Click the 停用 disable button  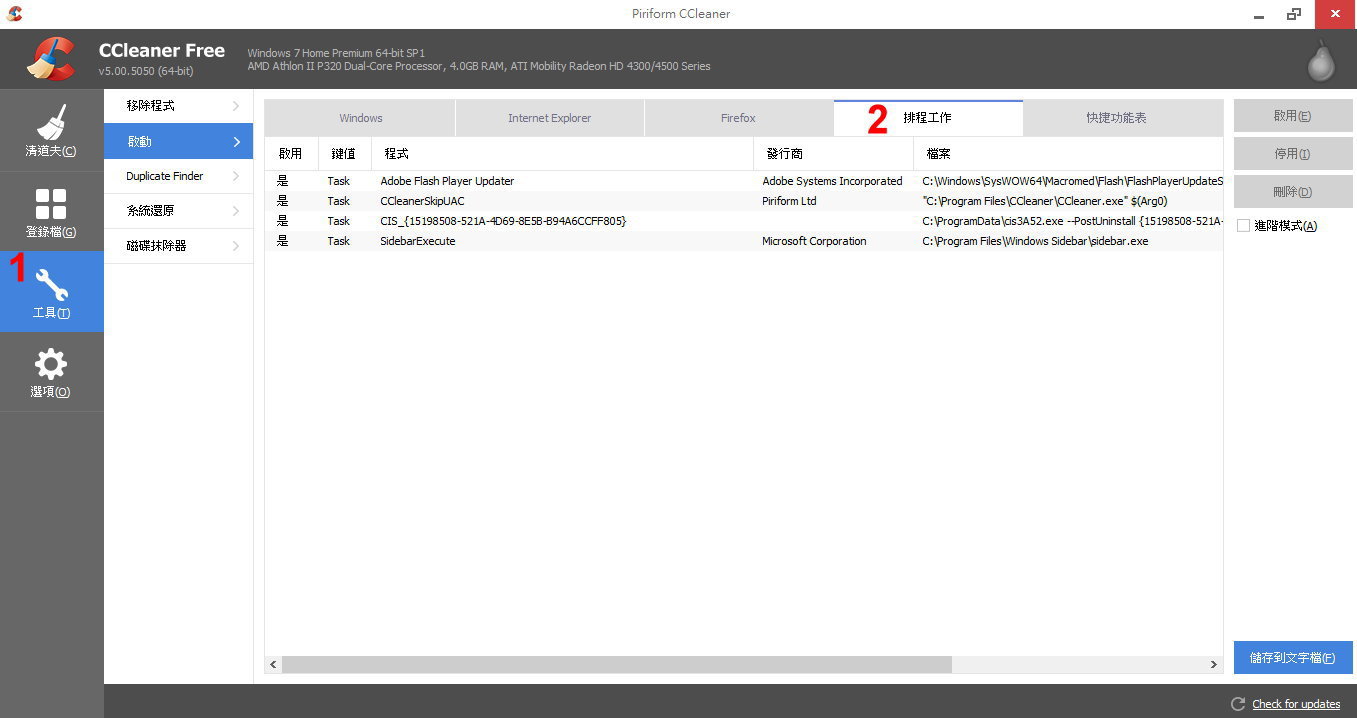coord(1293,154)
